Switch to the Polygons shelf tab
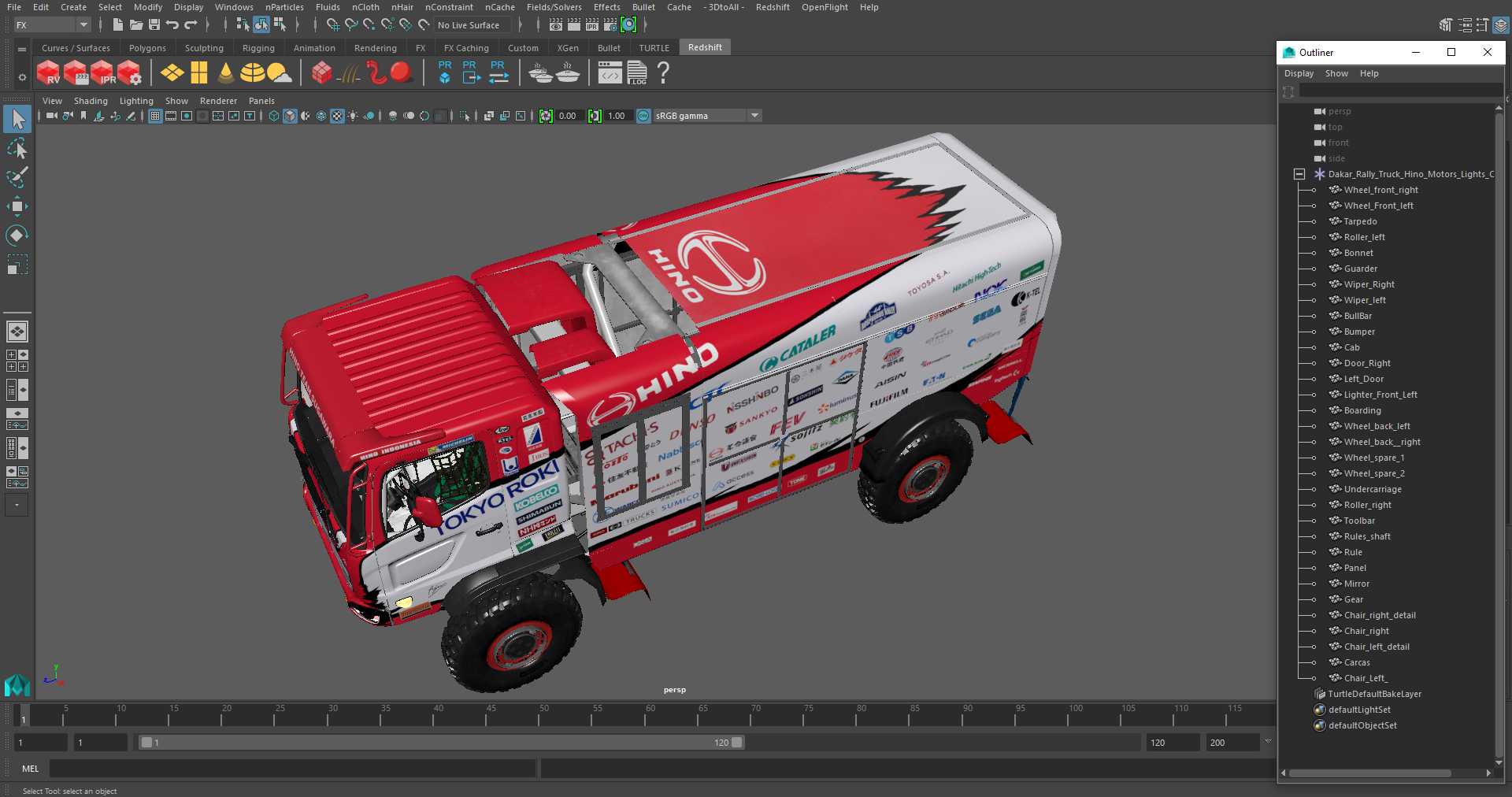1512x797 pixels. click(147, 48)
